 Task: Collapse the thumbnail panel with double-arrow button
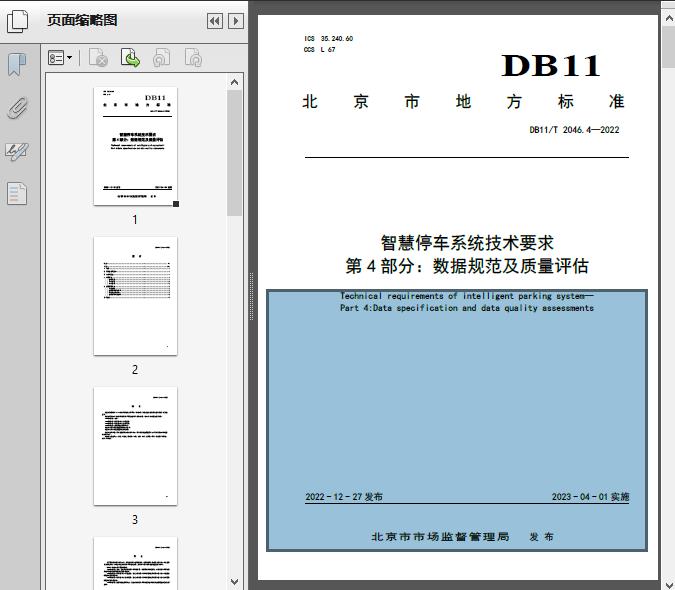[215, 21]
